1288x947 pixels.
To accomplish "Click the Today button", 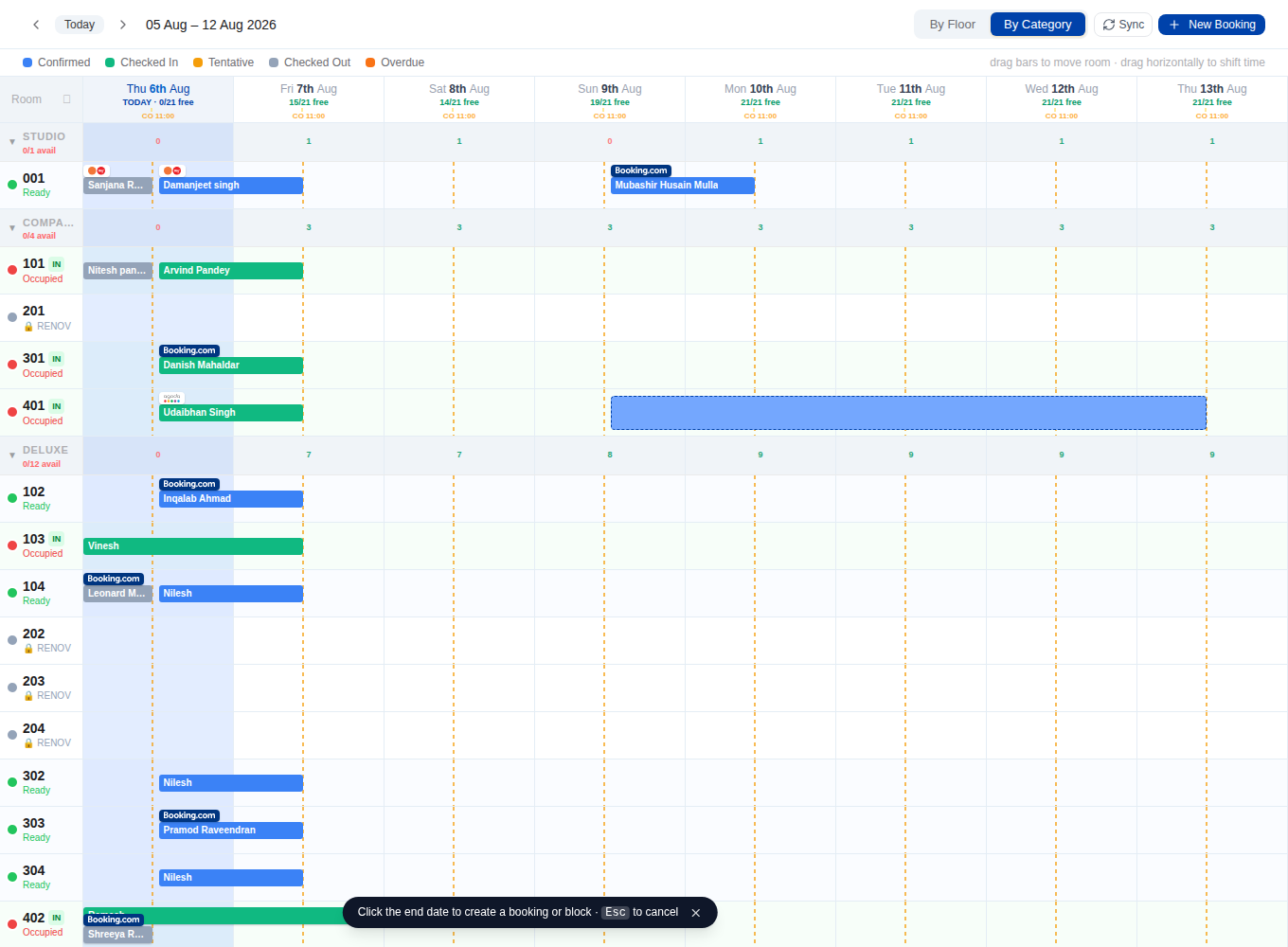I will (80, 25).
